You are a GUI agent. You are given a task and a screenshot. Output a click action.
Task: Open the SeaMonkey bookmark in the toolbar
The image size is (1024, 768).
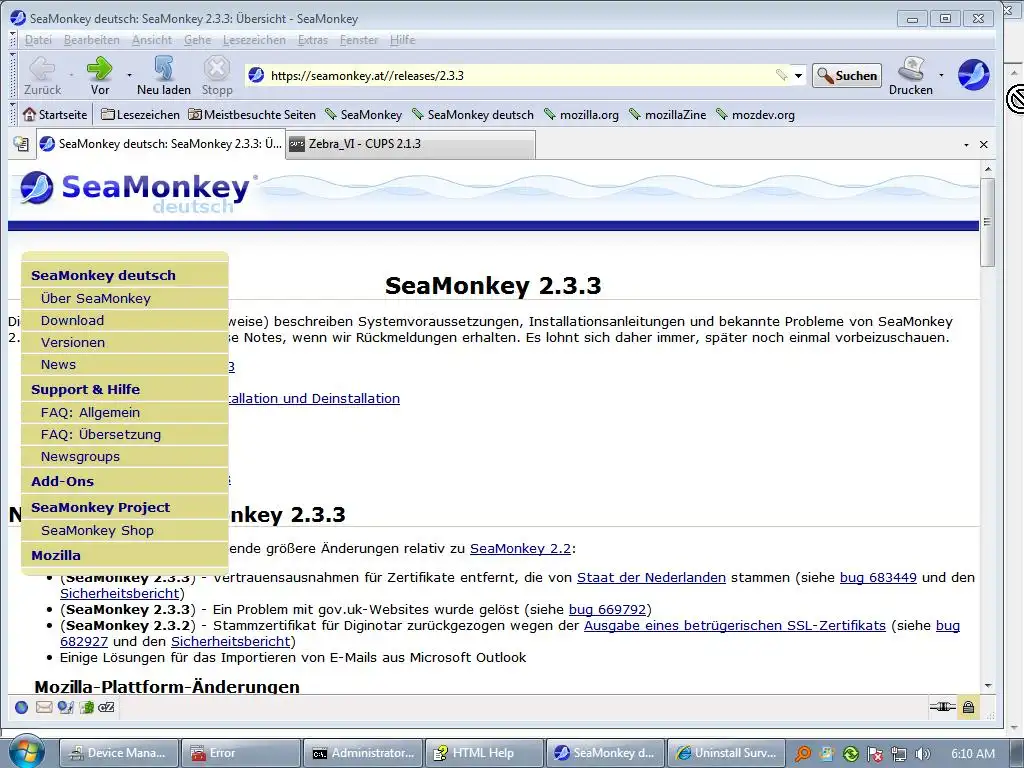pyautogui.click(x=364, y=115)
